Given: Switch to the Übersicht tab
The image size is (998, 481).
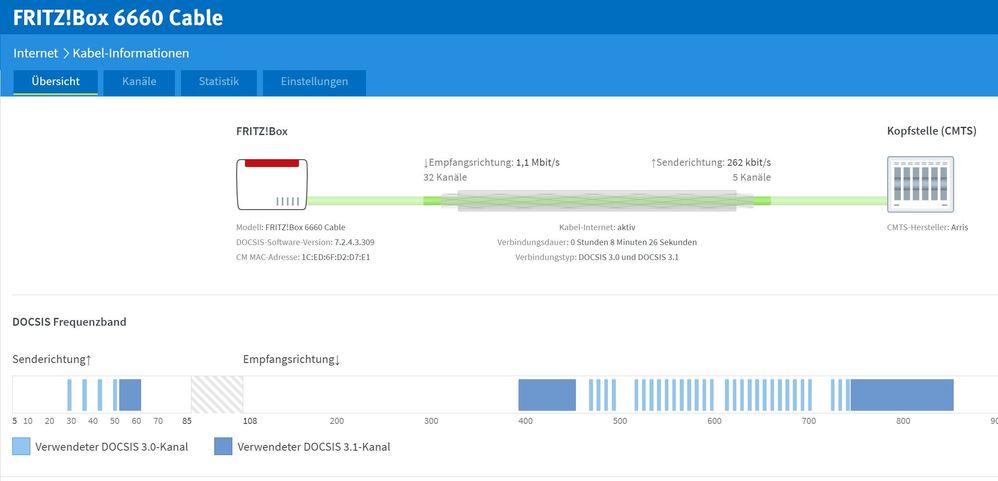Looking at the screenshot, I should click(x=55, y=82).
